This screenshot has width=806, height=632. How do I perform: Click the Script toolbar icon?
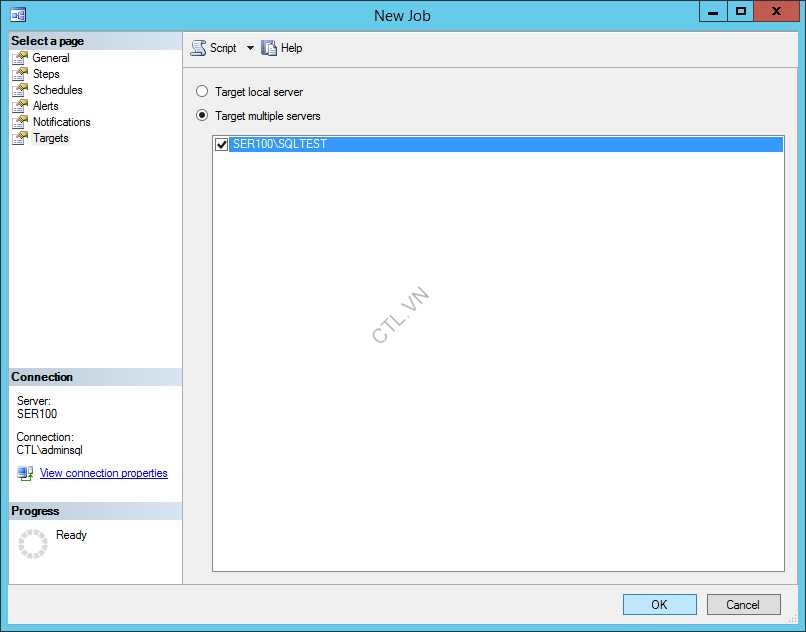click(198, 48)
